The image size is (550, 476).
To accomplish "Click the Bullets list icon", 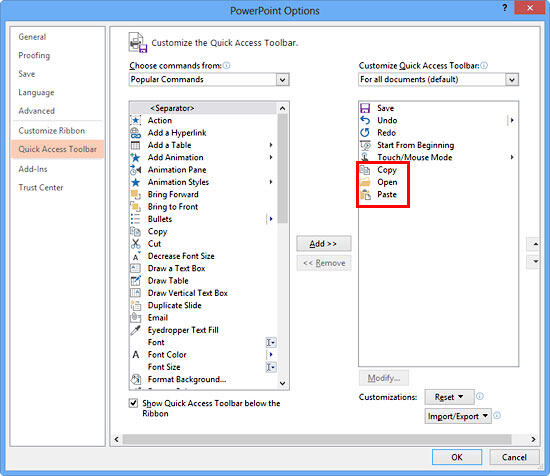I will (x=135, y=219).
